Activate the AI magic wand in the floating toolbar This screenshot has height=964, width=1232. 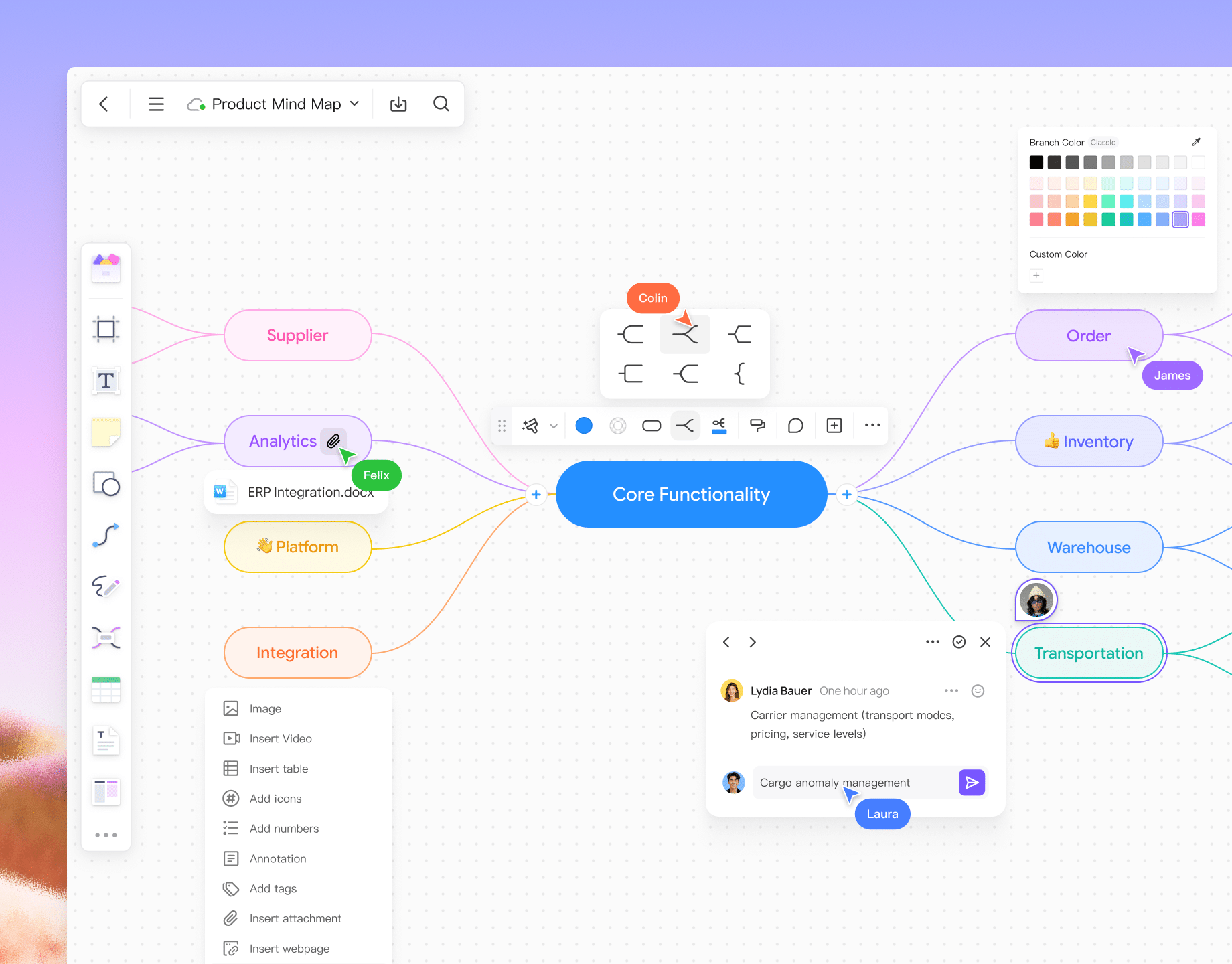[x=531, y=425]
